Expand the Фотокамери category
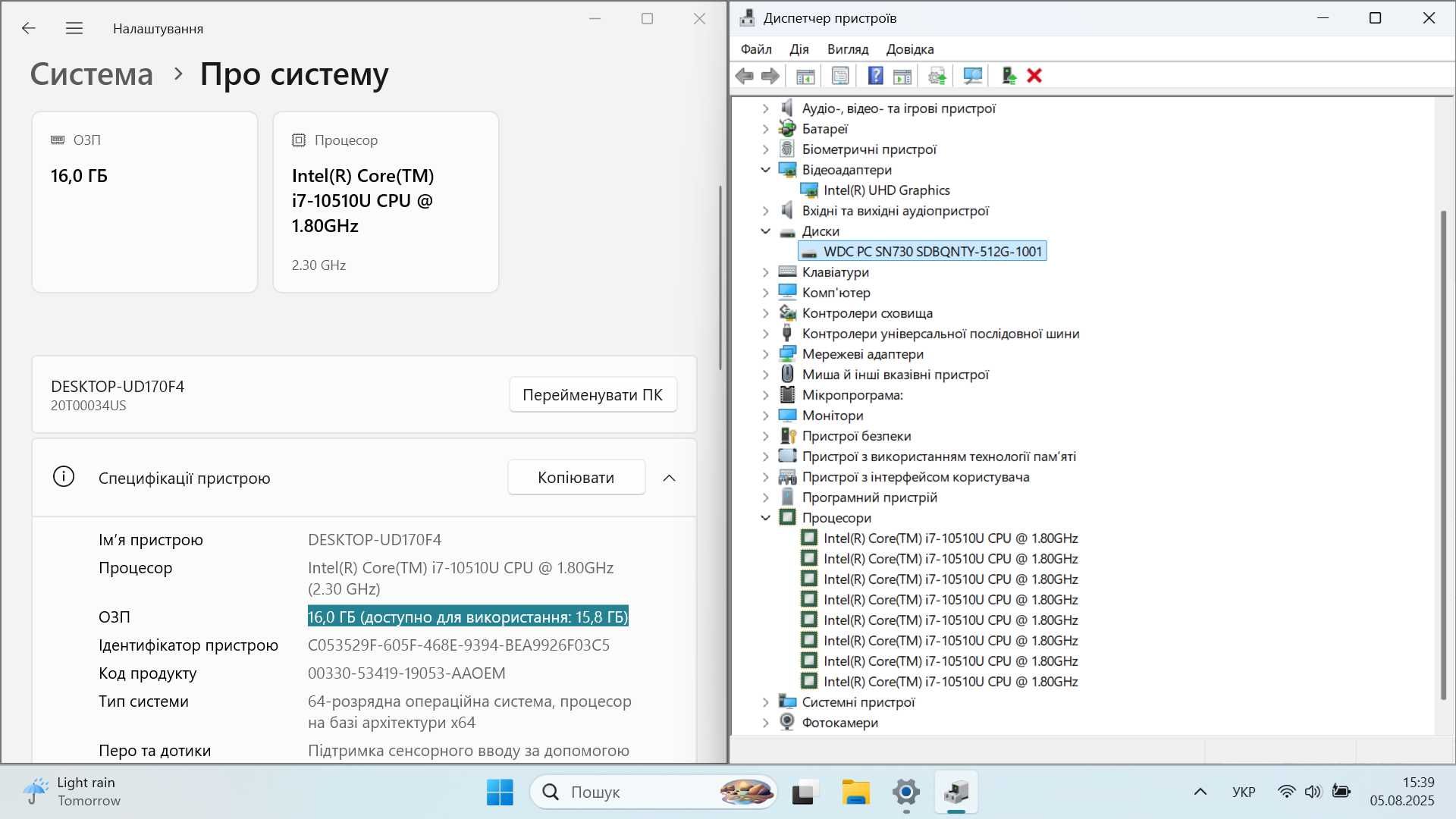Image resolution: width=1456 pixels, height=819 pixels. click(765, 723)
